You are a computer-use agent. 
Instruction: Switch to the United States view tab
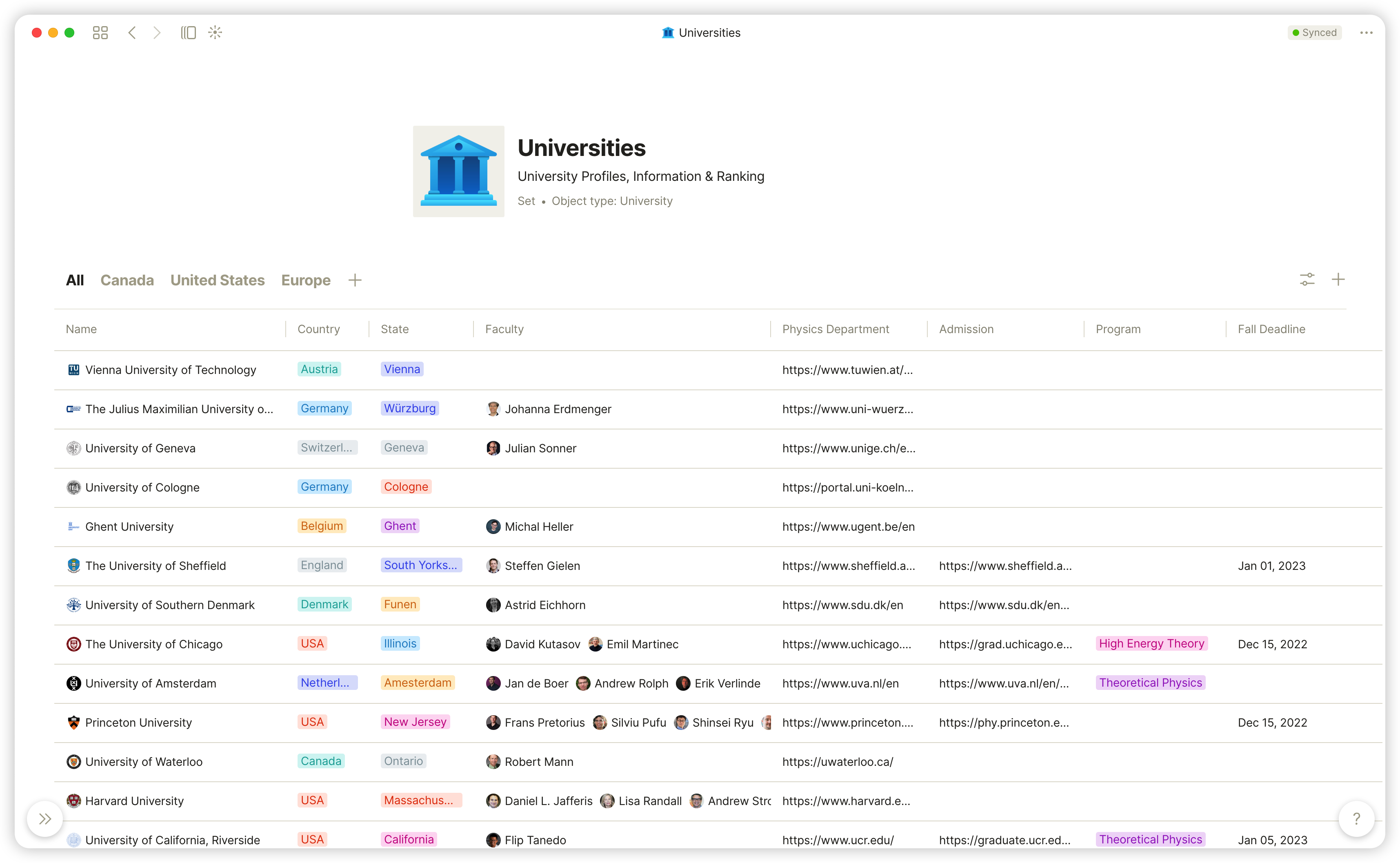218,280
